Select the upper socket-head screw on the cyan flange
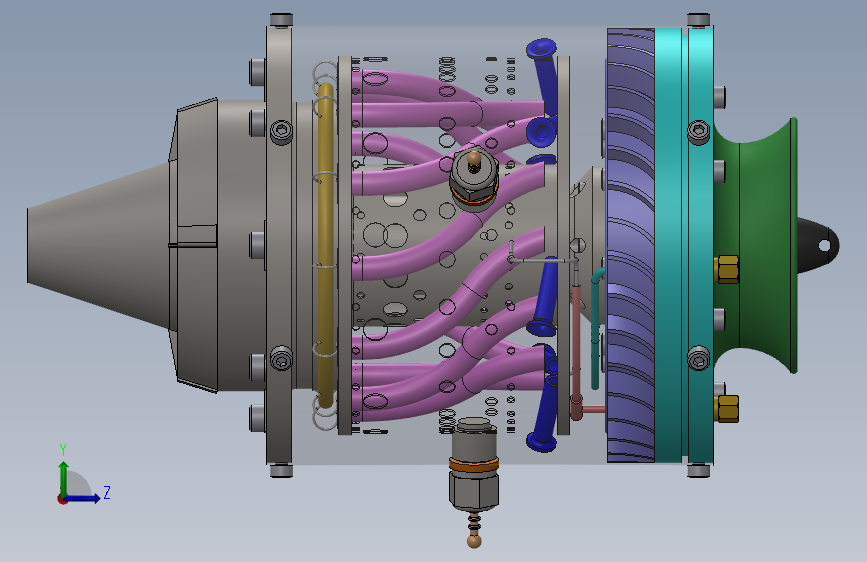Viewport: 867px width, 562px height. point(698,132)
